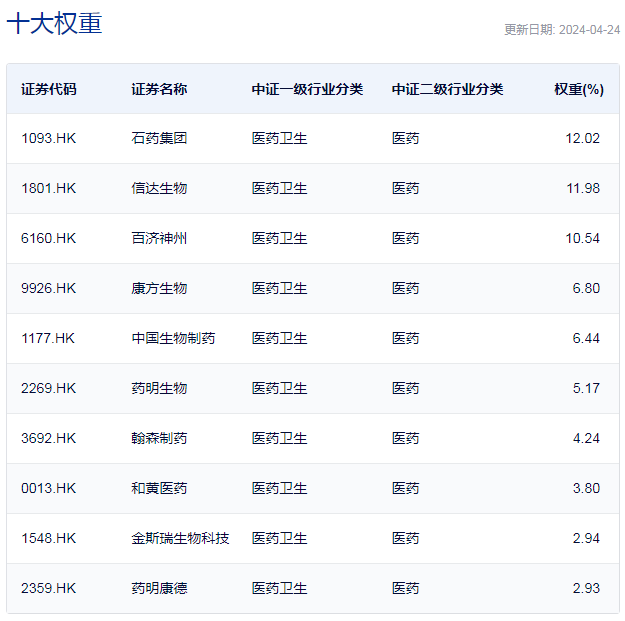Select stock name 金斯瑞生物科技

[x=180, y=538]
